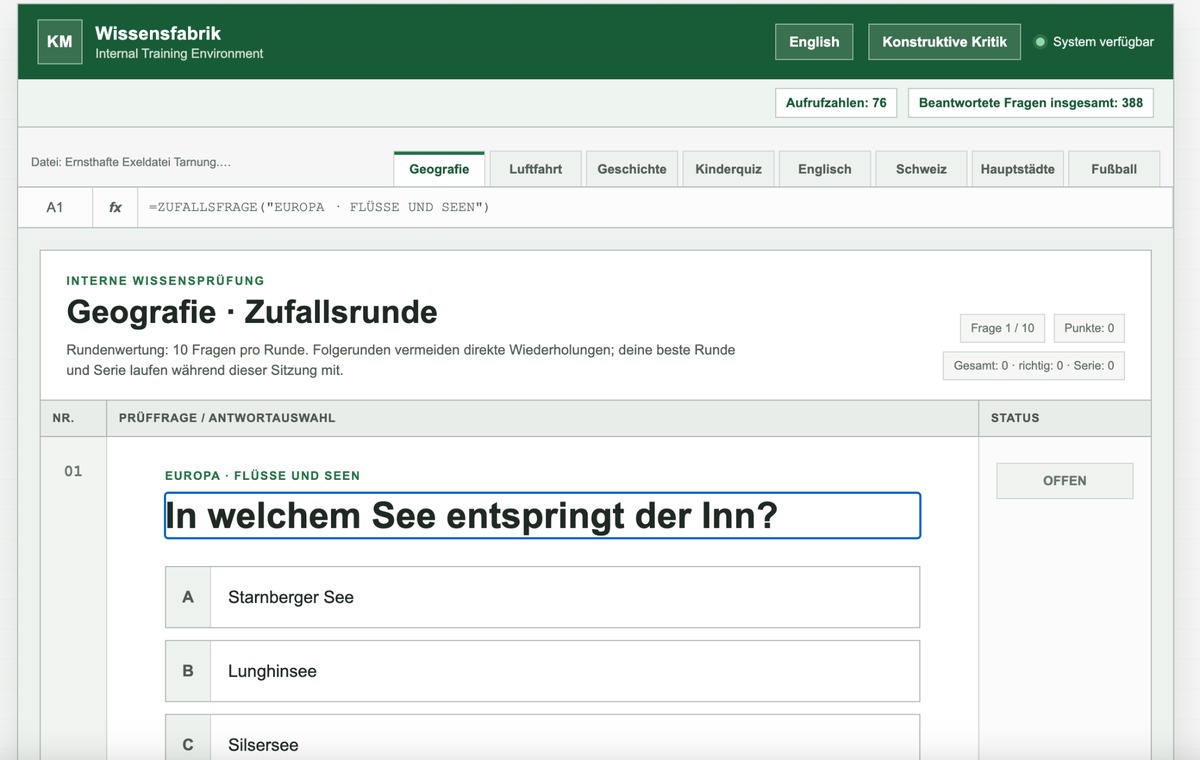1200x760 pixels.
Task: Select the Fußball tab
Action: pyautogui.click(x=1114, y=169)
